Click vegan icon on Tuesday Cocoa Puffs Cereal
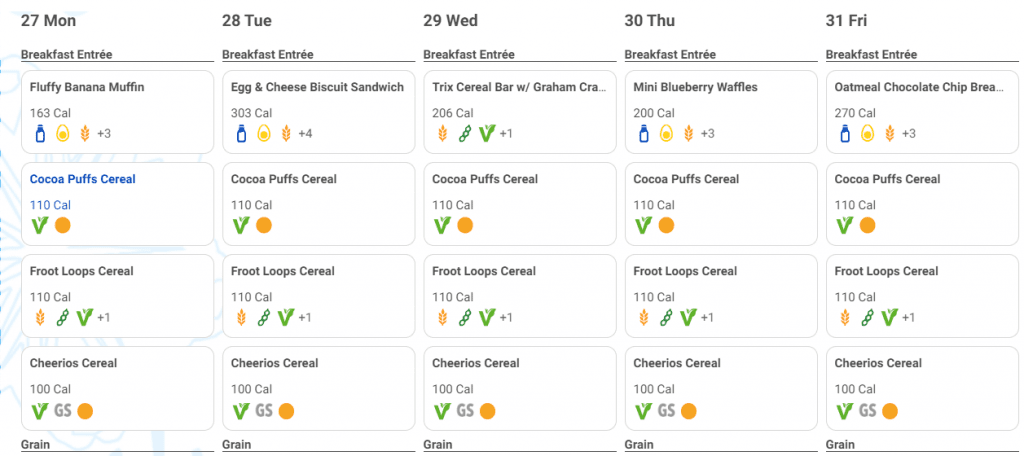 click(x=241, y=225)
